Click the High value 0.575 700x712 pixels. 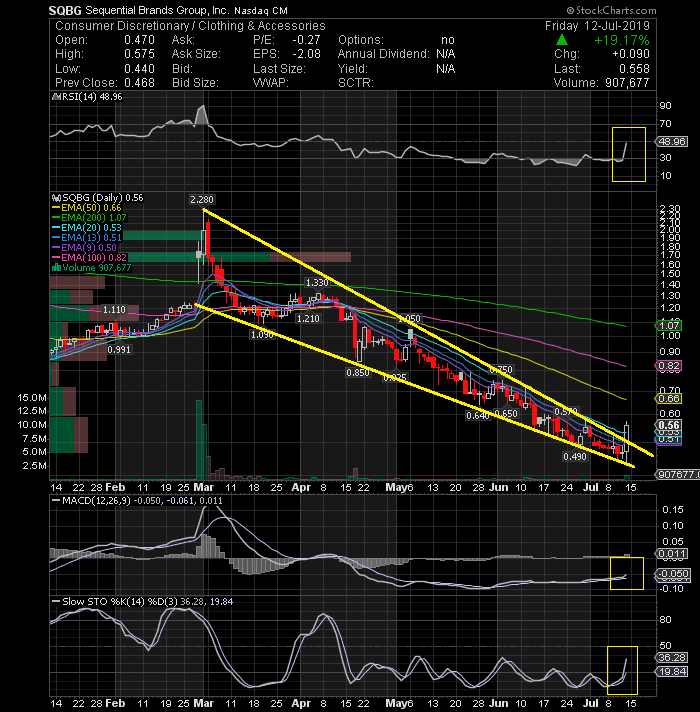coord(139,54)
